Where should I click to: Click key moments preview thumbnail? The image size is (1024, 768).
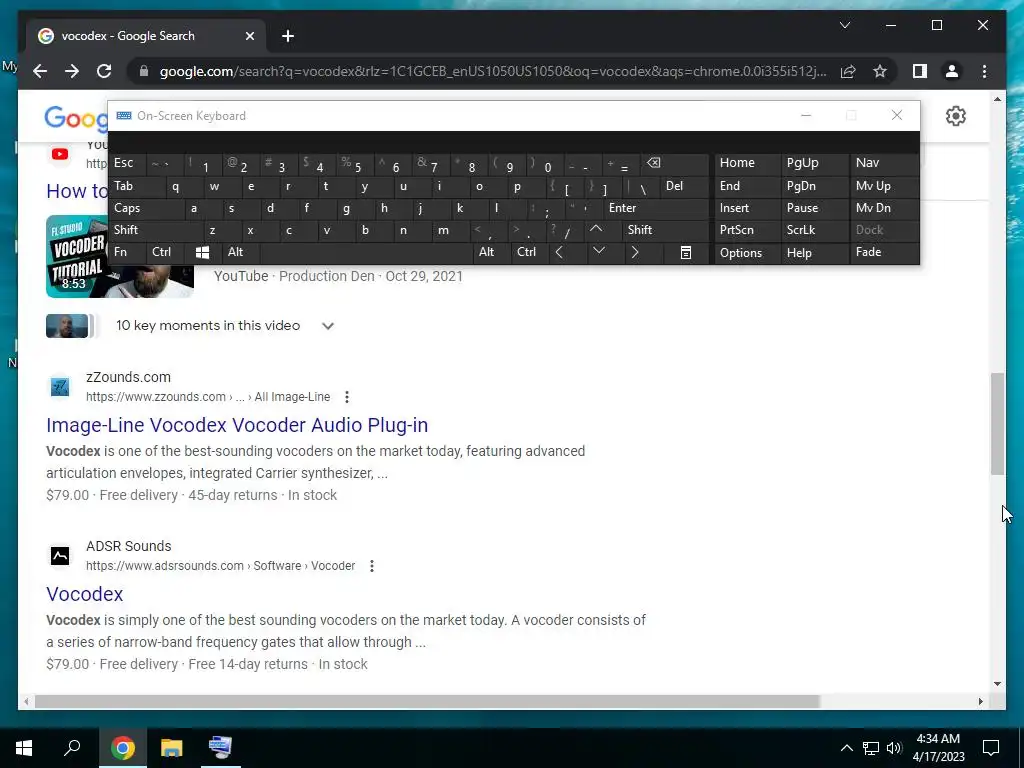tap(67, 326)
